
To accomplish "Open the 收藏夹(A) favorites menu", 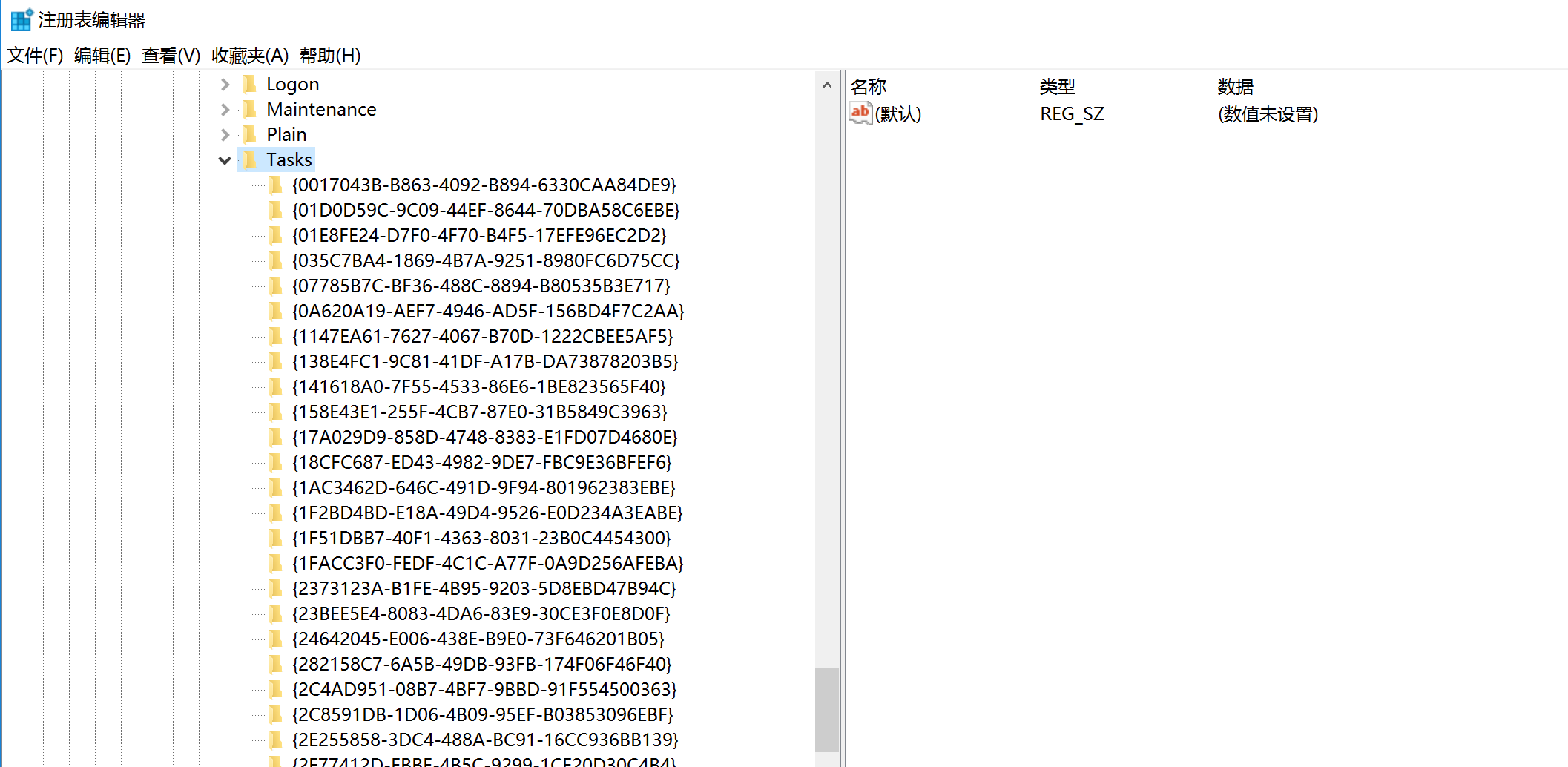I will (249, 56).
